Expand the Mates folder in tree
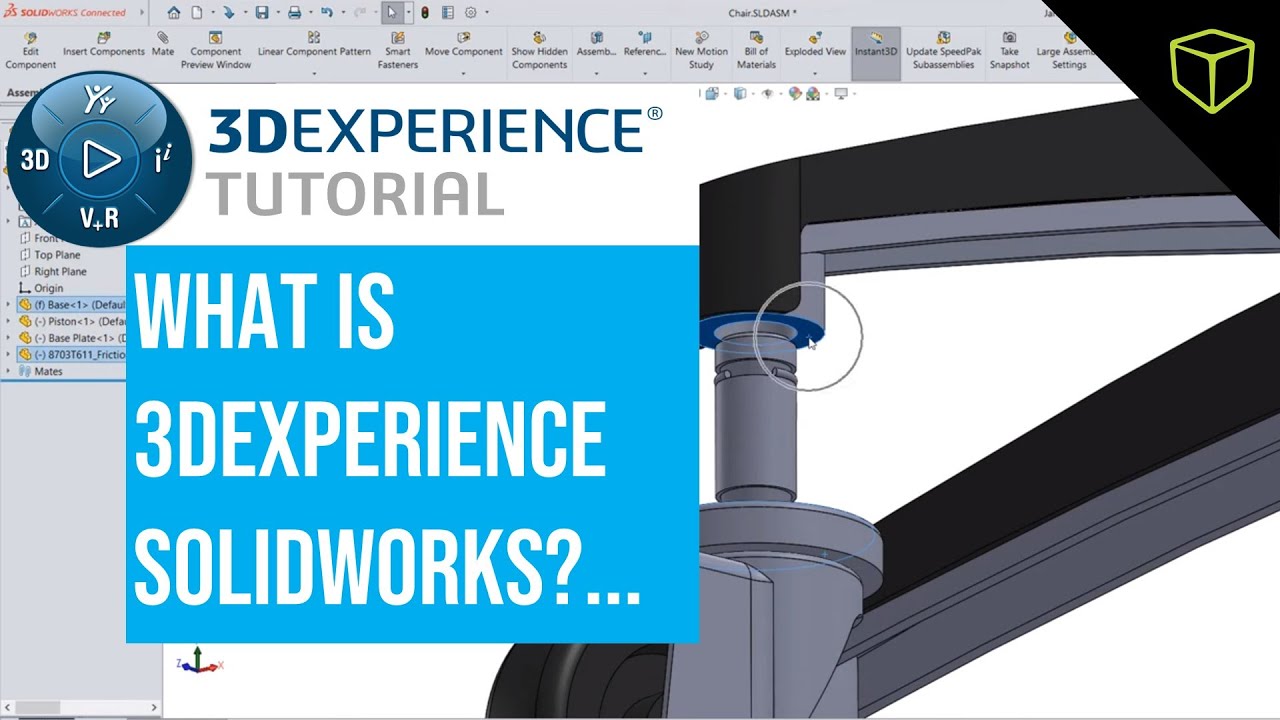The height and width of the screenshot is (720, 1280). 9,371
